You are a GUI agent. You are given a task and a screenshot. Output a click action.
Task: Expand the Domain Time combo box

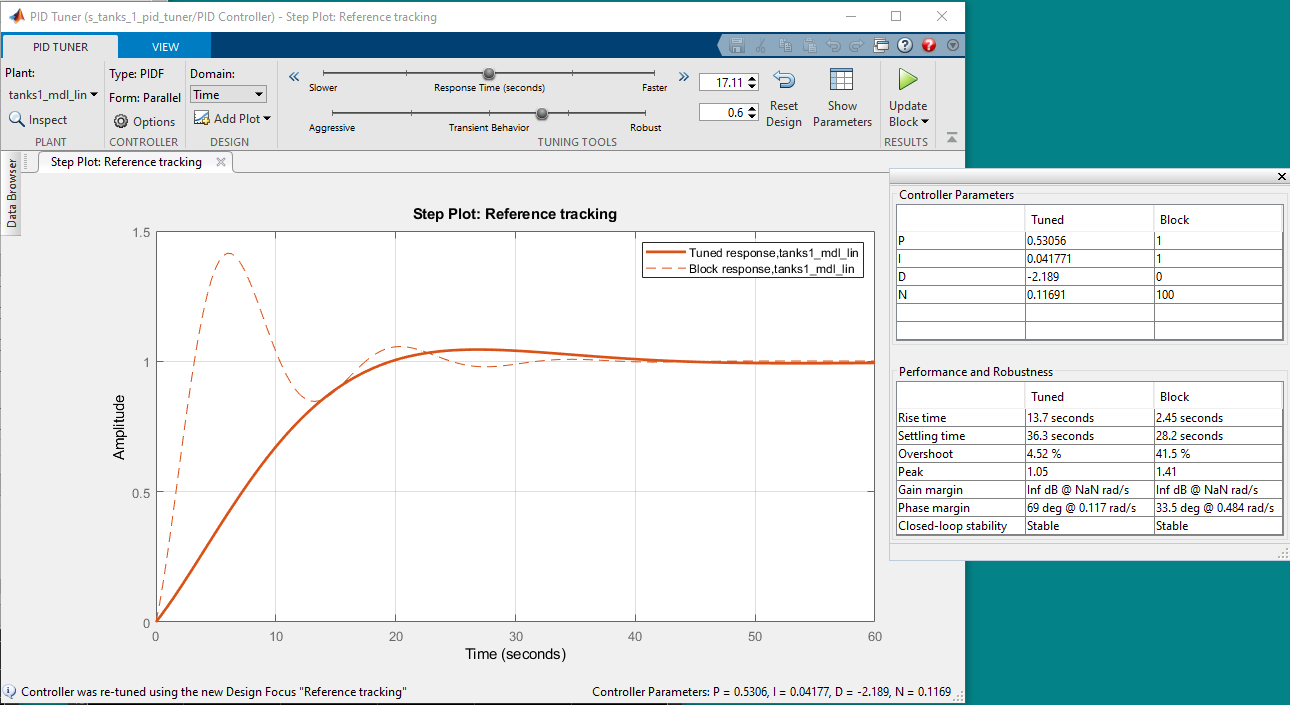tap(228, 95)
